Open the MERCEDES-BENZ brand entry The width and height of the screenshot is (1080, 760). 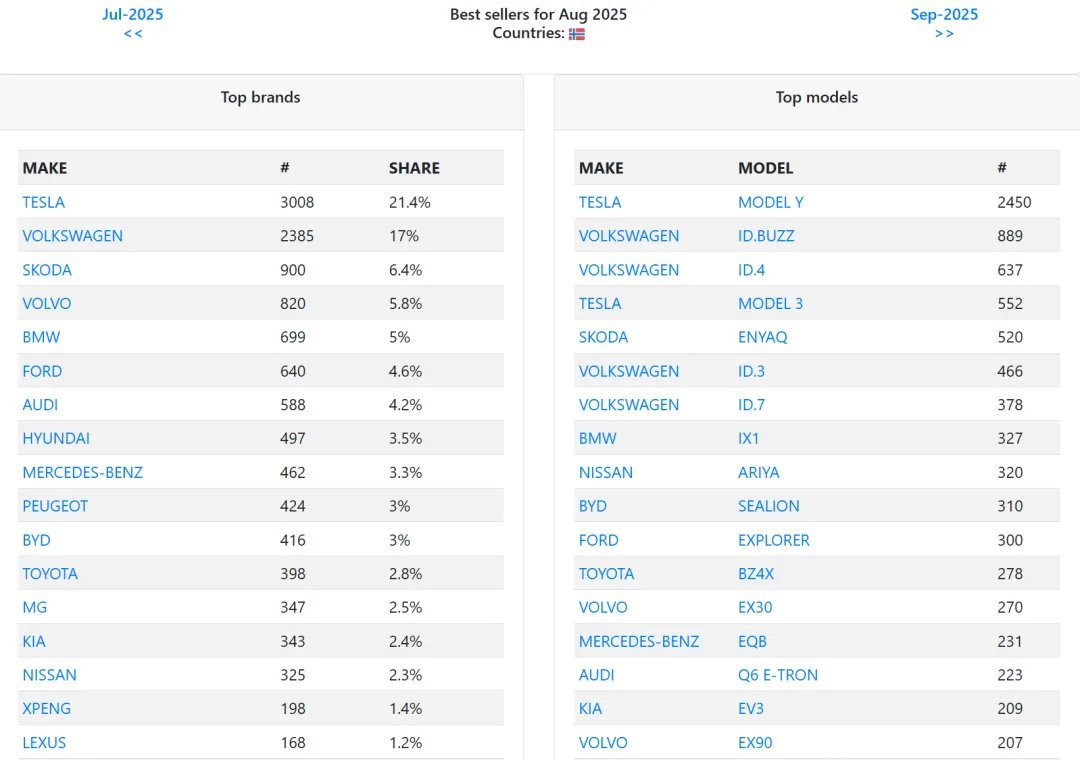(83, 473)
